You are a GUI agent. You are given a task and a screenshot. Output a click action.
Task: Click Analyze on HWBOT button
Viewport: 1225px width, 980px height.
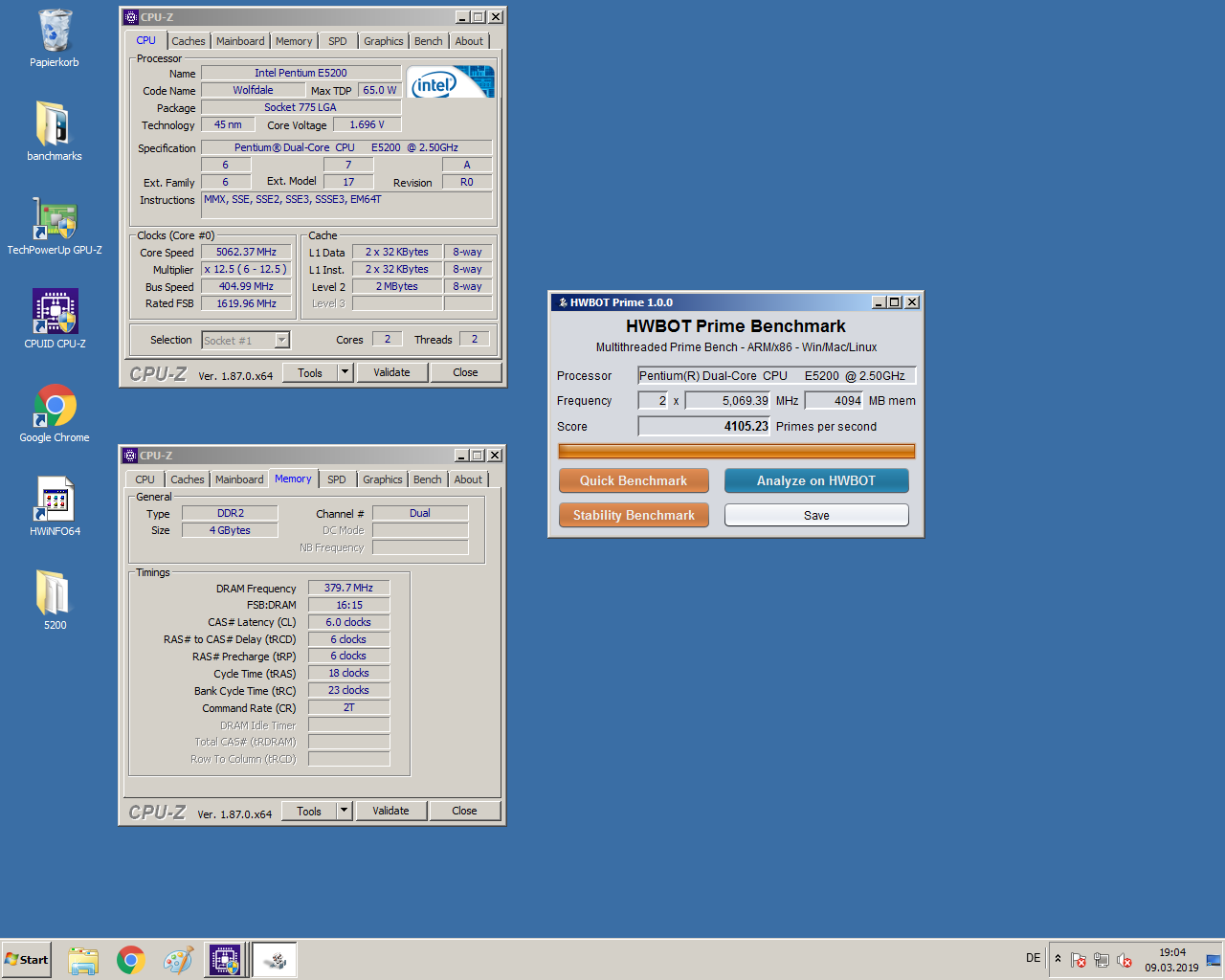816,480
